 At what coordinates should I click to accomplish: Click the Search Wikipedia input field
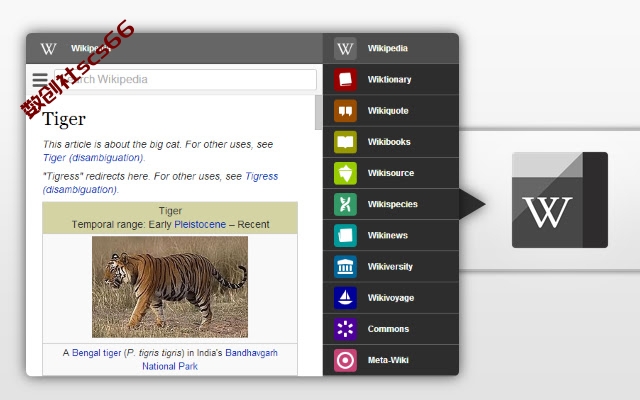point(185,79)
